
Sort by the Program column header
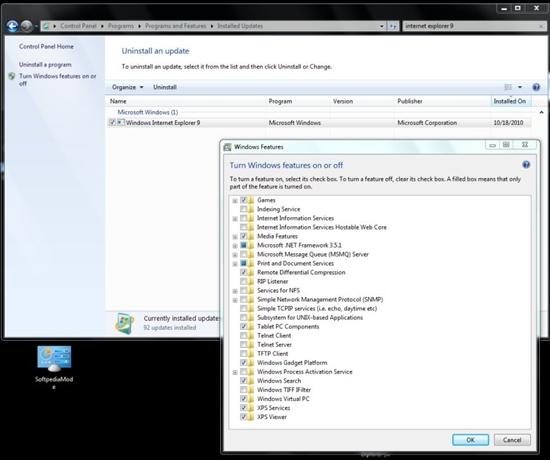click(x=280, y=101)
